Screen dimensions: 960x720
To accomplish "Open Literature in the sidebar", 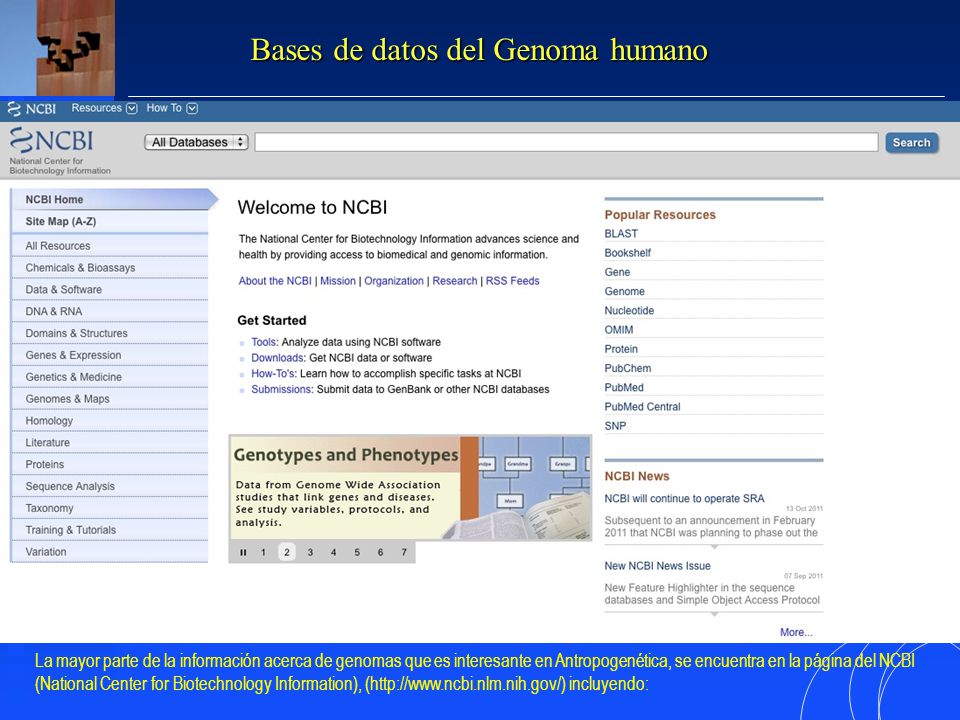I will [x=110, y=443].
